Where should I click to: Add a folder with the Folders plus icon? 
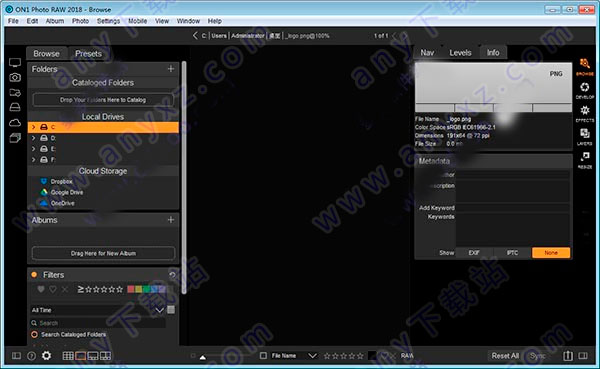[171, 69]
